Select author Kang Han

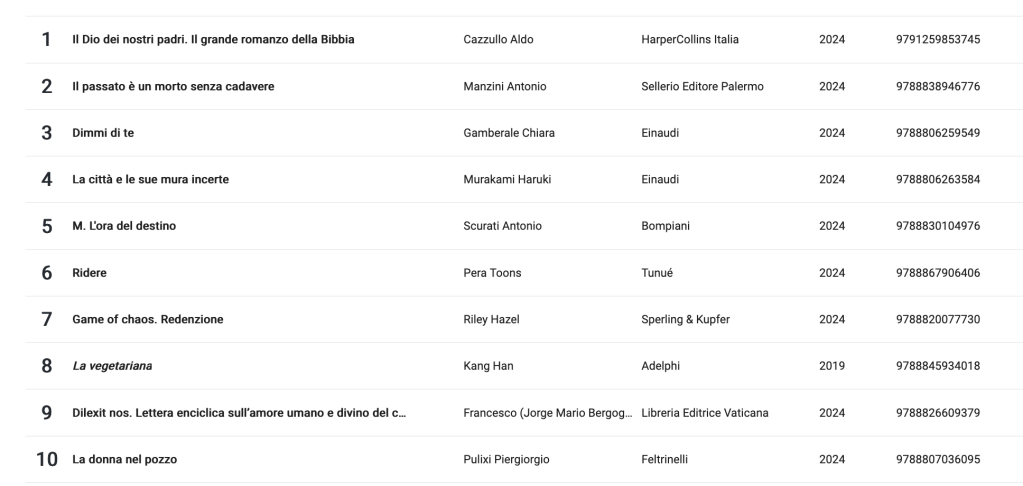(489, 366)
